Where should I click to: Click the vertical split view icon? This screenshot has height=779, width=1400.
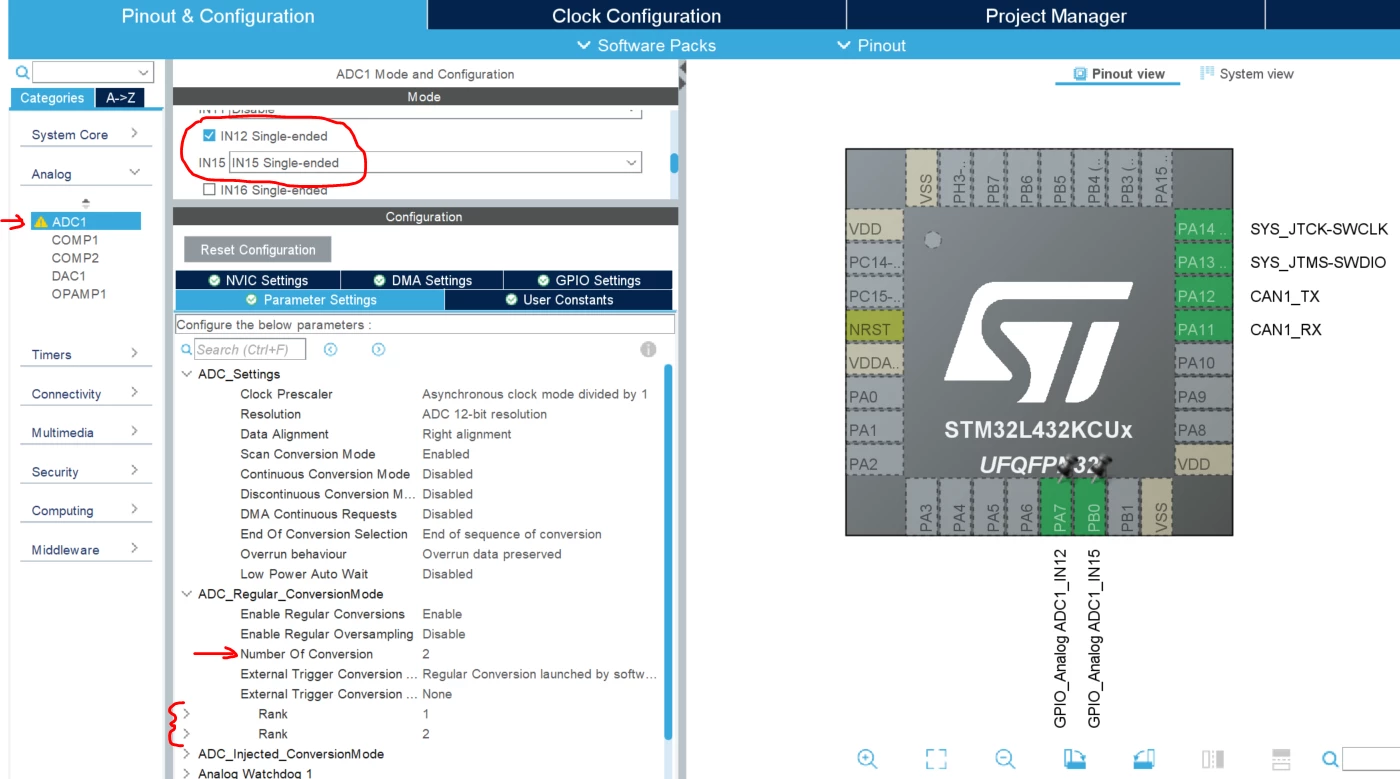(1213, 759)
